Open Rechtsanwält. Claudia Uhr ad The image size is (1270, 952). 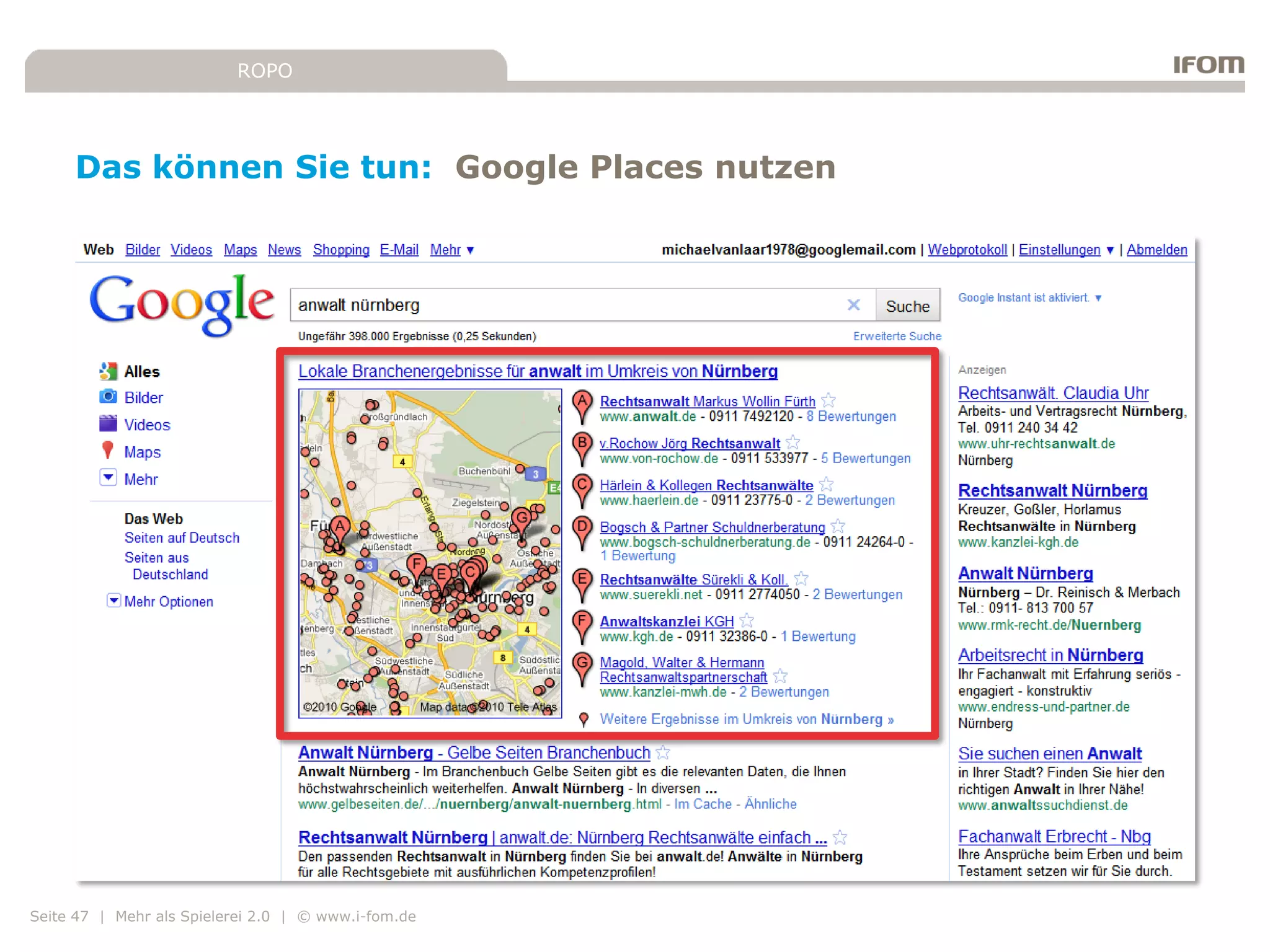click(1054, 393)
